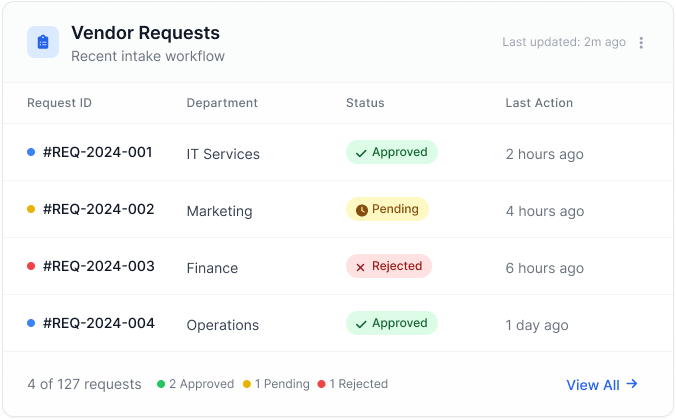Click the Rejected status badge for Finance
This screenshot has height=420, width=676.
(389, 267)
